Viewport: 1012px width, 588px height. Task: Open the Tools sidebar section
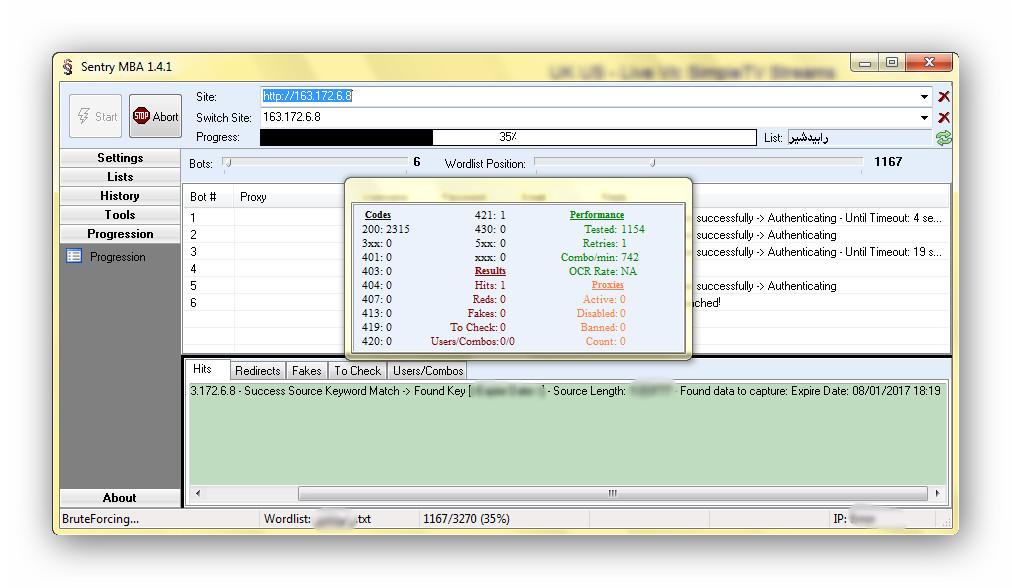click(120, 215)
